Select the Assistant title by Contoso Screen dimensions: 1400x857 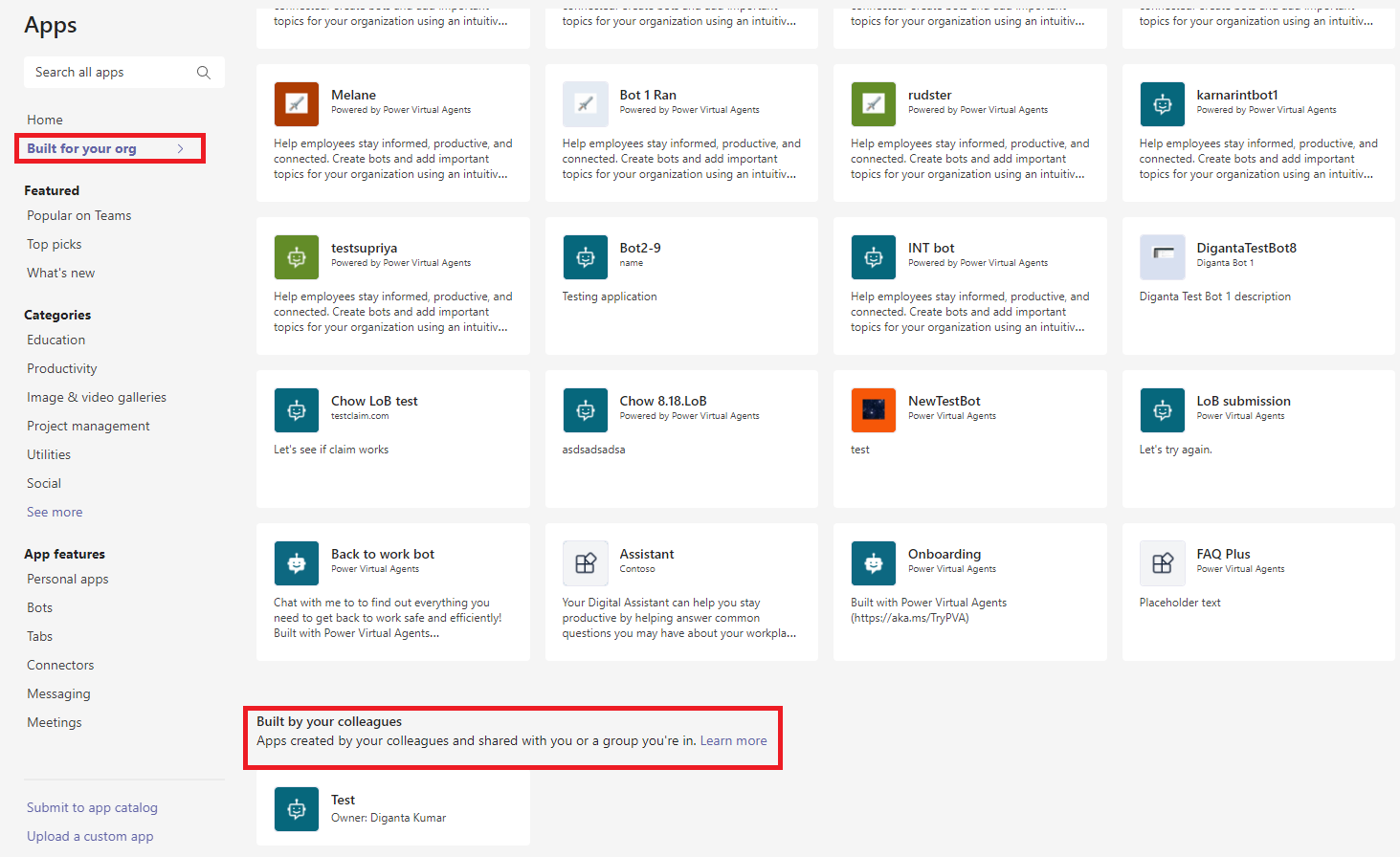[647, 554]
